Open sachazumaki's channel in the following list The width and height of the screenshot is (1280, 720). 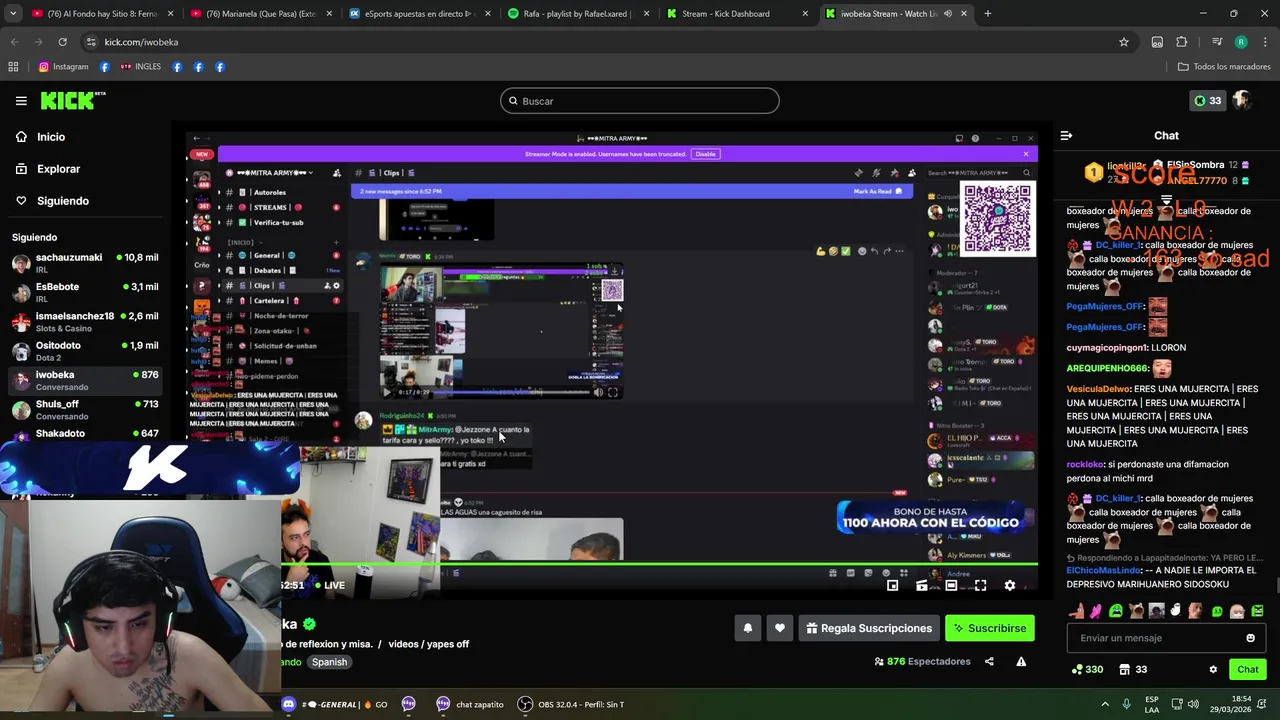click(85, 263)
